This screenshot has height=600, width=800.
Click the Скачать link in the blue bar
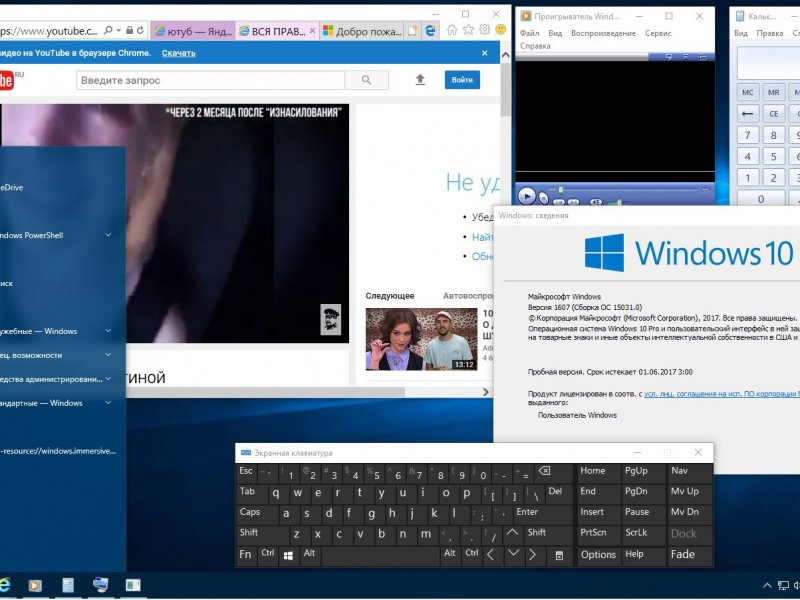point(179,53)
